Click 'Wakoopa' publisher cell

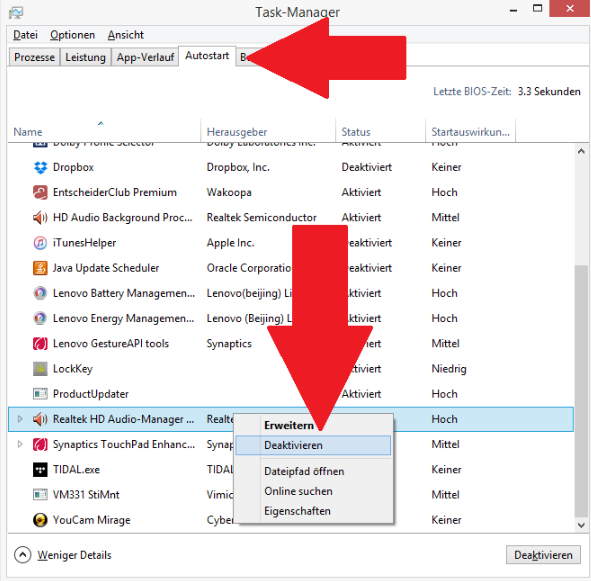pos(229,193)
